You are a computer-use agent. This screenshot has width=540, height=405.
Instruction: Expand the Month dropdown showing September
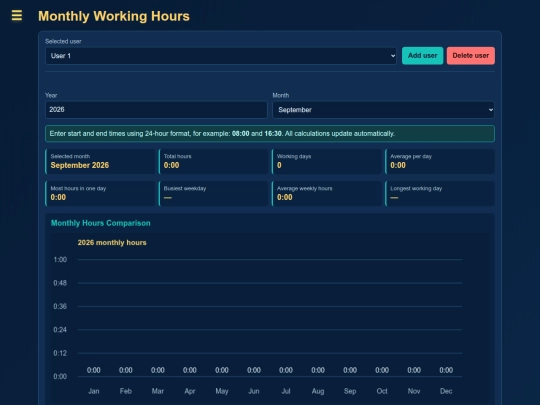point(384,110)
